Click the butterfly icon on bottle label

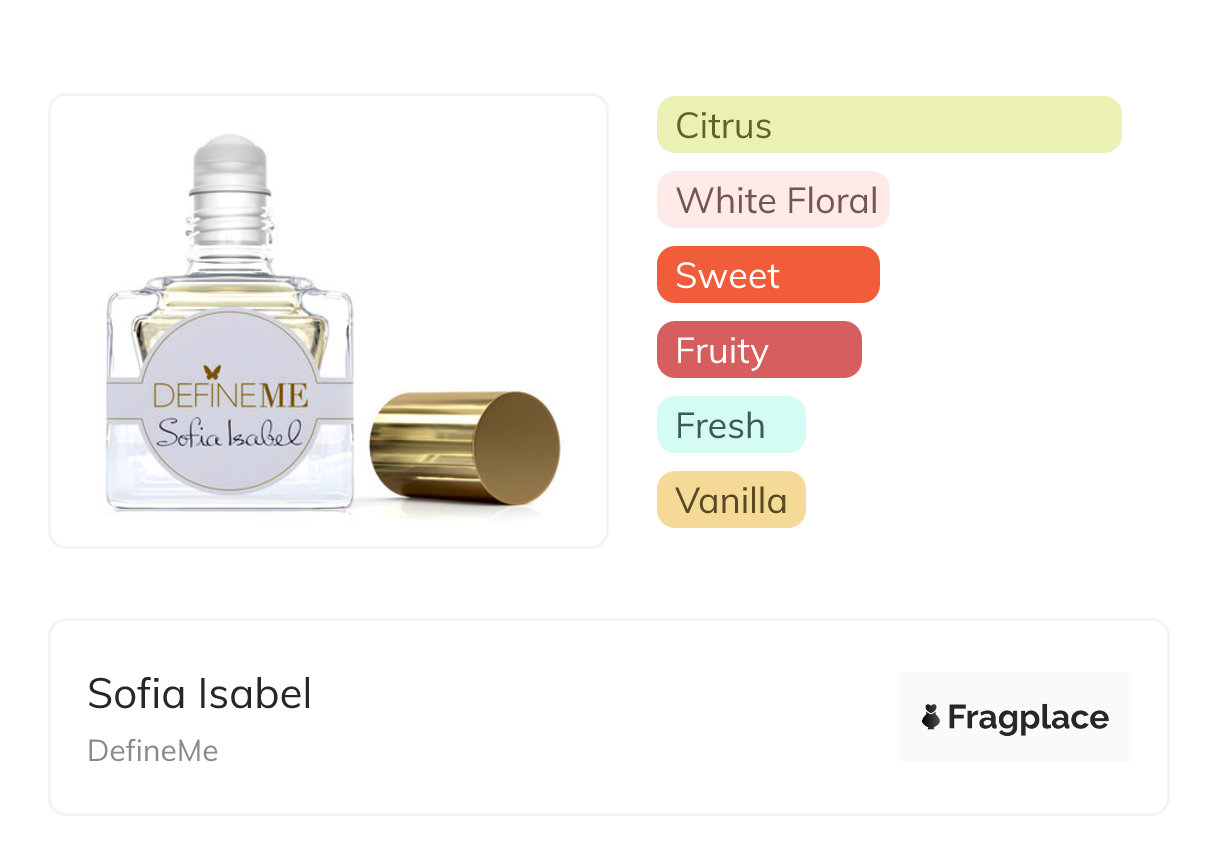pyautogui.click(x=213, y=373)
